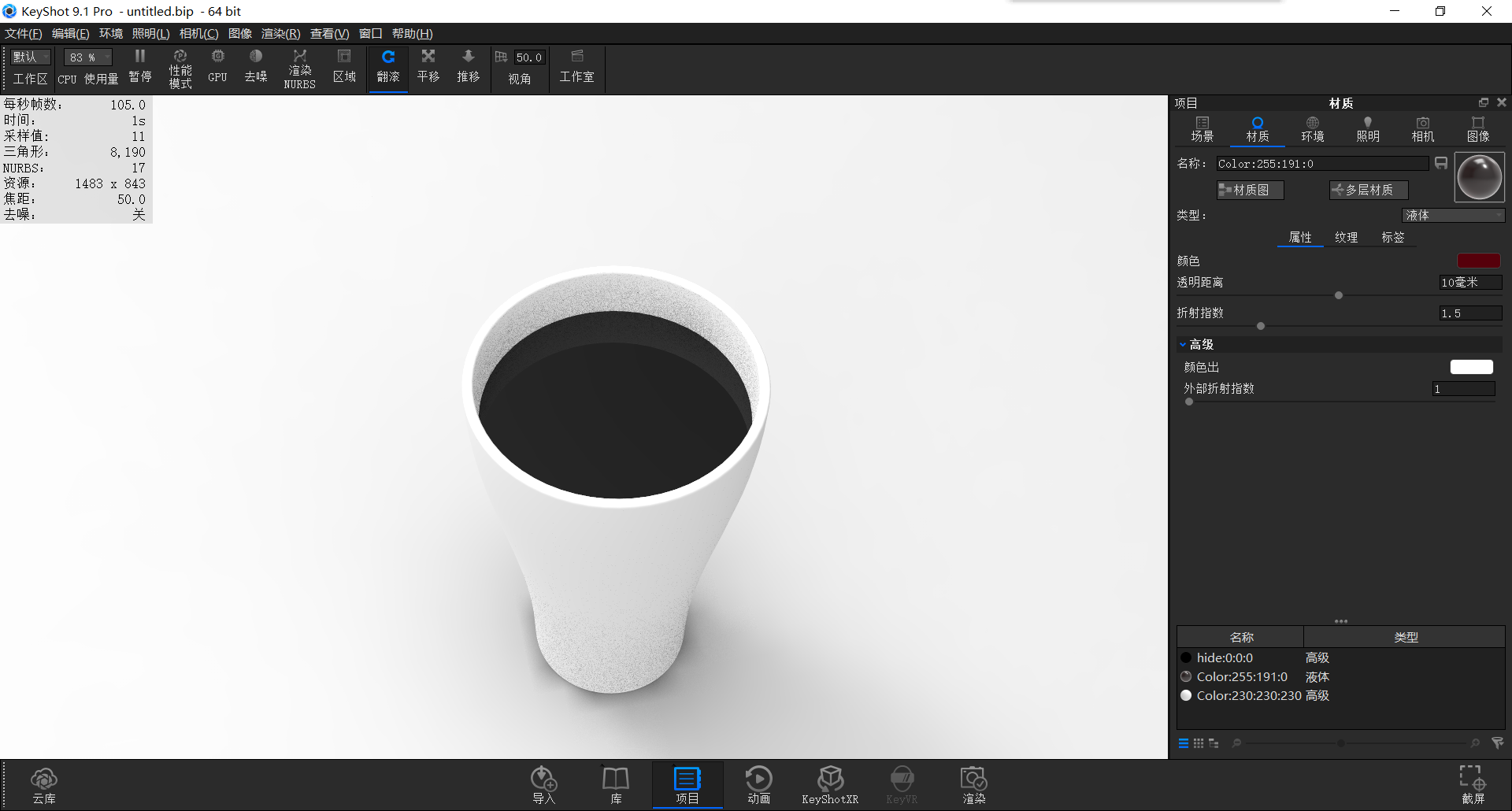The image size is (1512, 811).
Task: Click the red 颜色 color swatch
Action: [x=1479, y=261]
